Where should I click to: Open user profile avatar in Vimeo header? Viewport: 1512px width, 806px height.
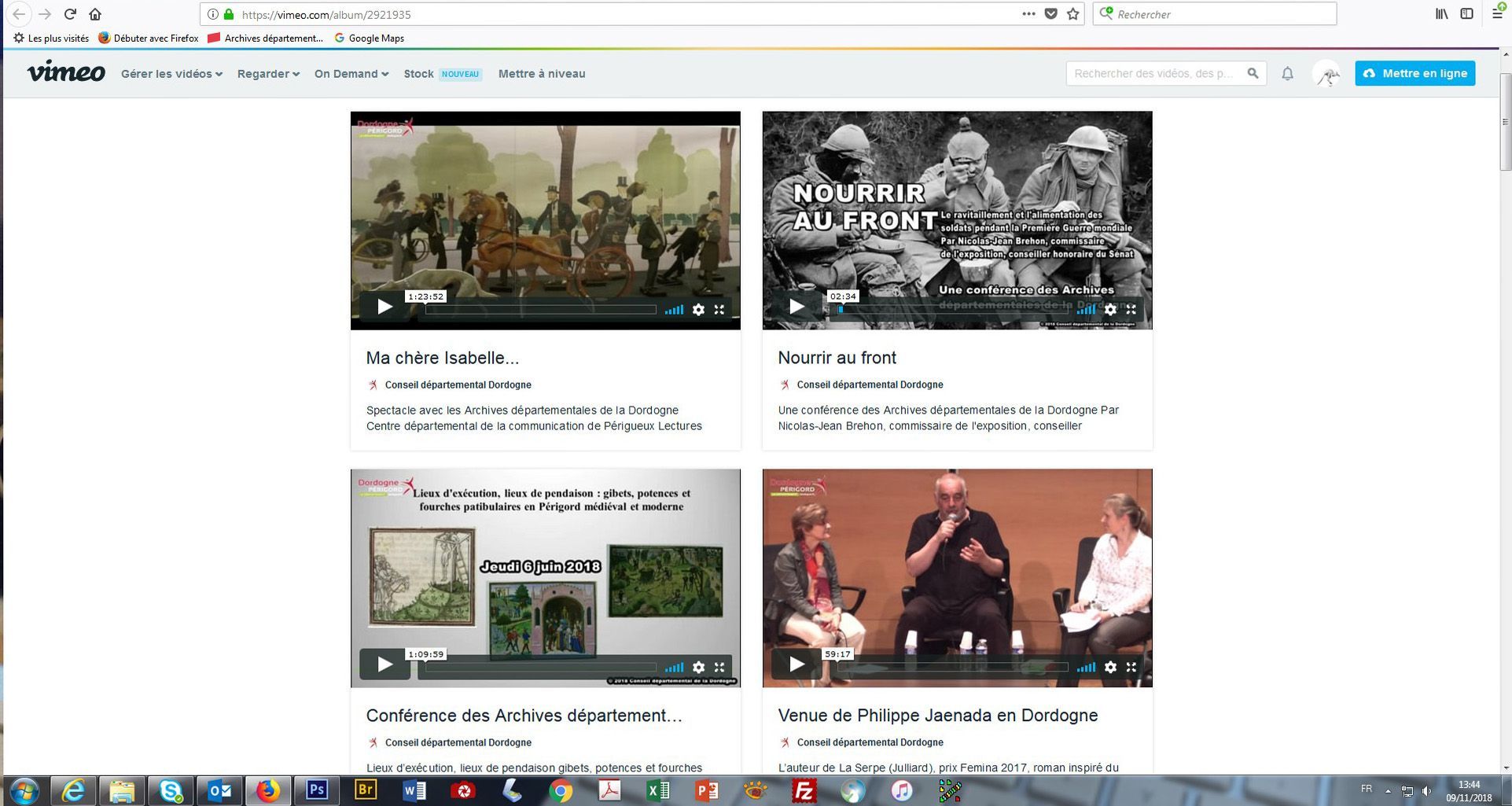pos(1327,74)
